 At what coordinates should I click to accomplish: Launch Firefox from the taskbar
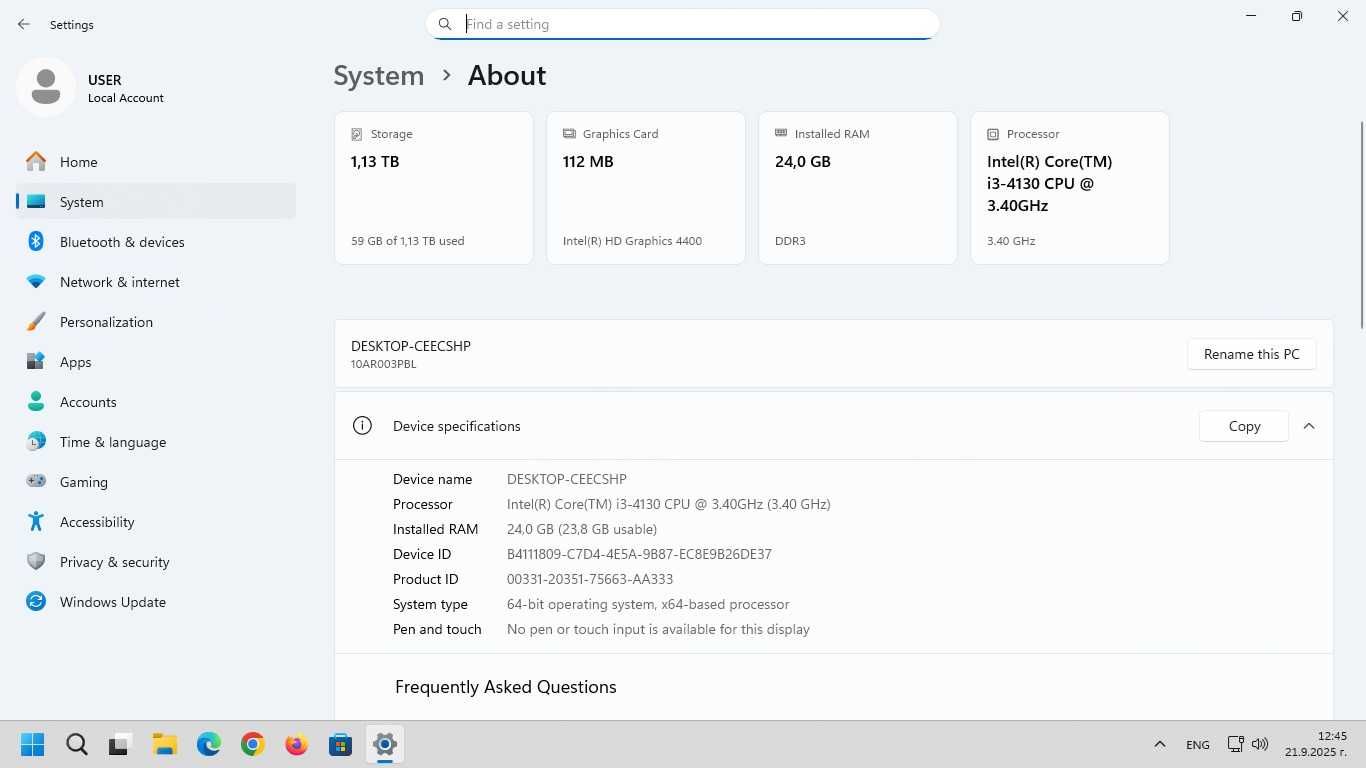tap(297, 744)
